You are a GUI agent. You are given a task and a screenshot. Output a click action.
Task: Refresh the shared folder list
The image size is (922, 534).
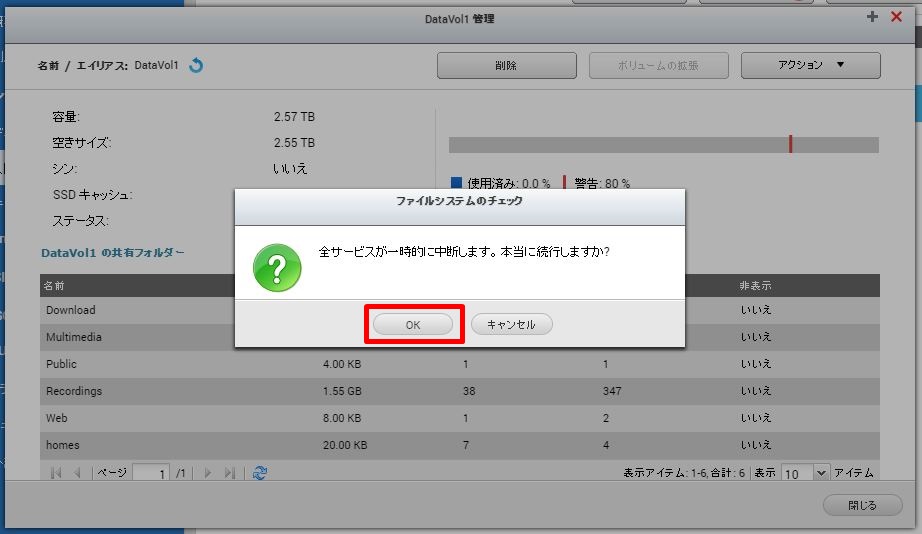(x=260, y=473)
